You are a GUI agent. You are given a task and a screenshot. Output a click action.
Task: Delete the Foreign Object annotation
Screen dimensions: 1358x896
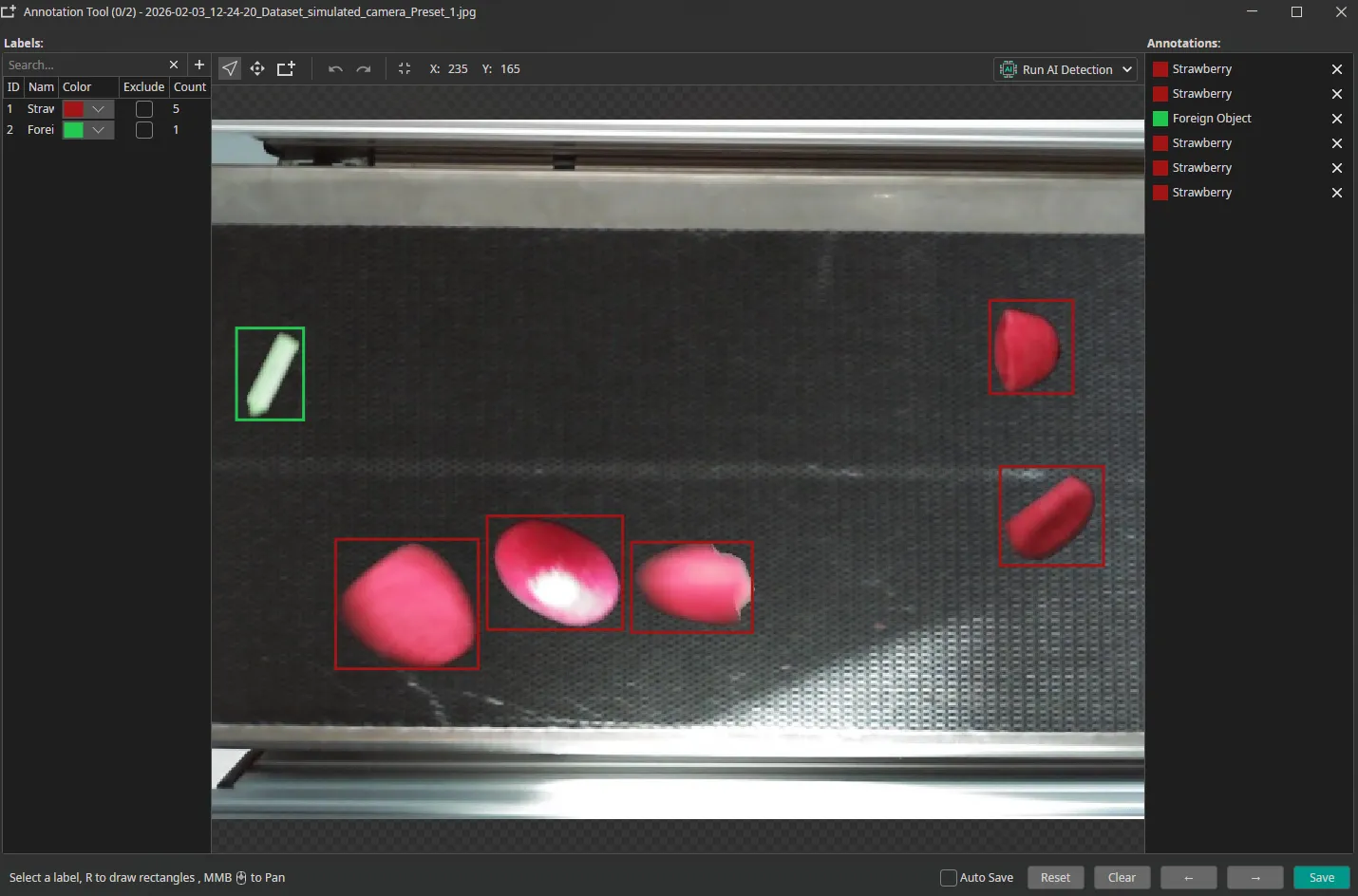(x=1336, y=119)
